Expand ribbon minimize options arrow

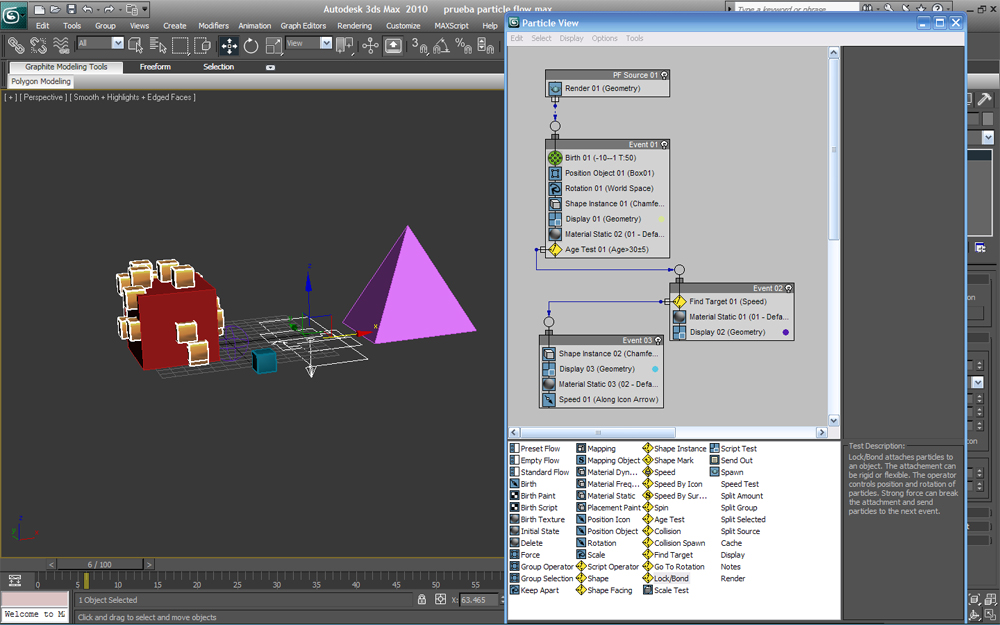270,67
